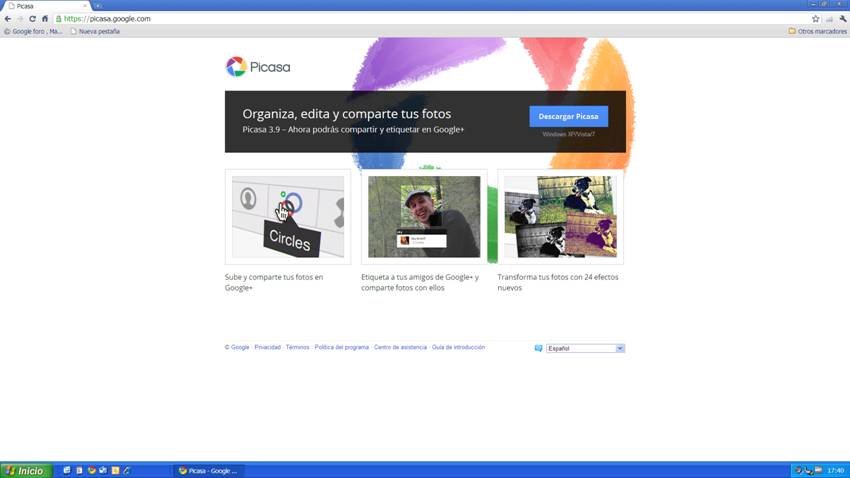Screen dimensions: 850x478
Task: Open the Términos footer link
Action: coord(298,347)
